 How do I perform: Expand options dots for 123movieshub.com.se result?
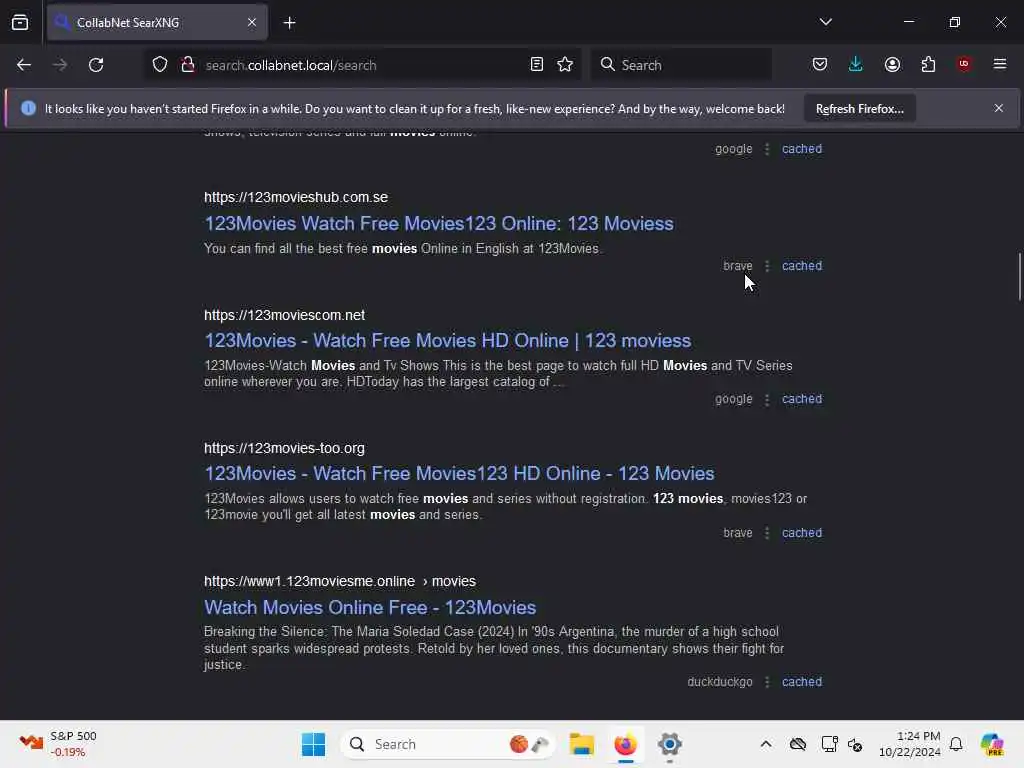pyautogui.click(x=767, y=266)
